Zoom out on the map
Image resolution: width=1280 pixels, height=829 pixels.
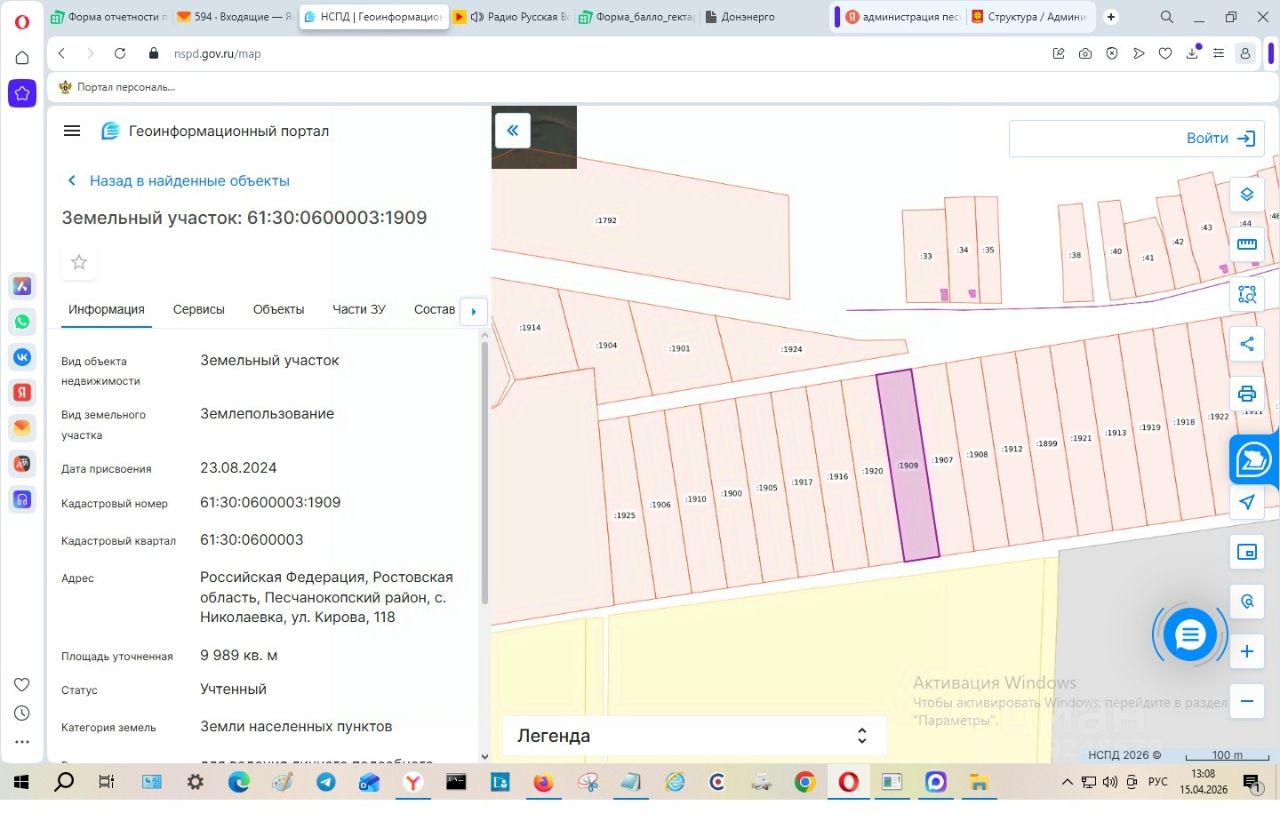pyautogui.click(x=1246, y=701)
